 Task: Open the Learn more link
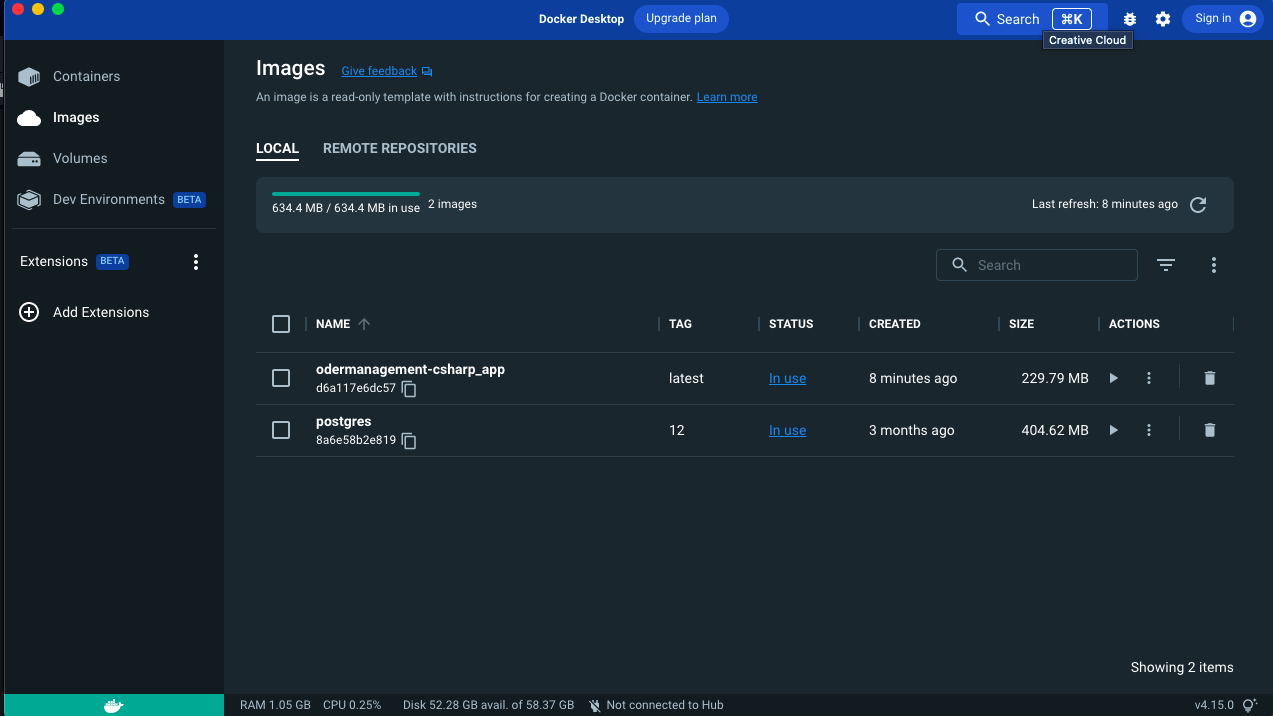point(727,97)
